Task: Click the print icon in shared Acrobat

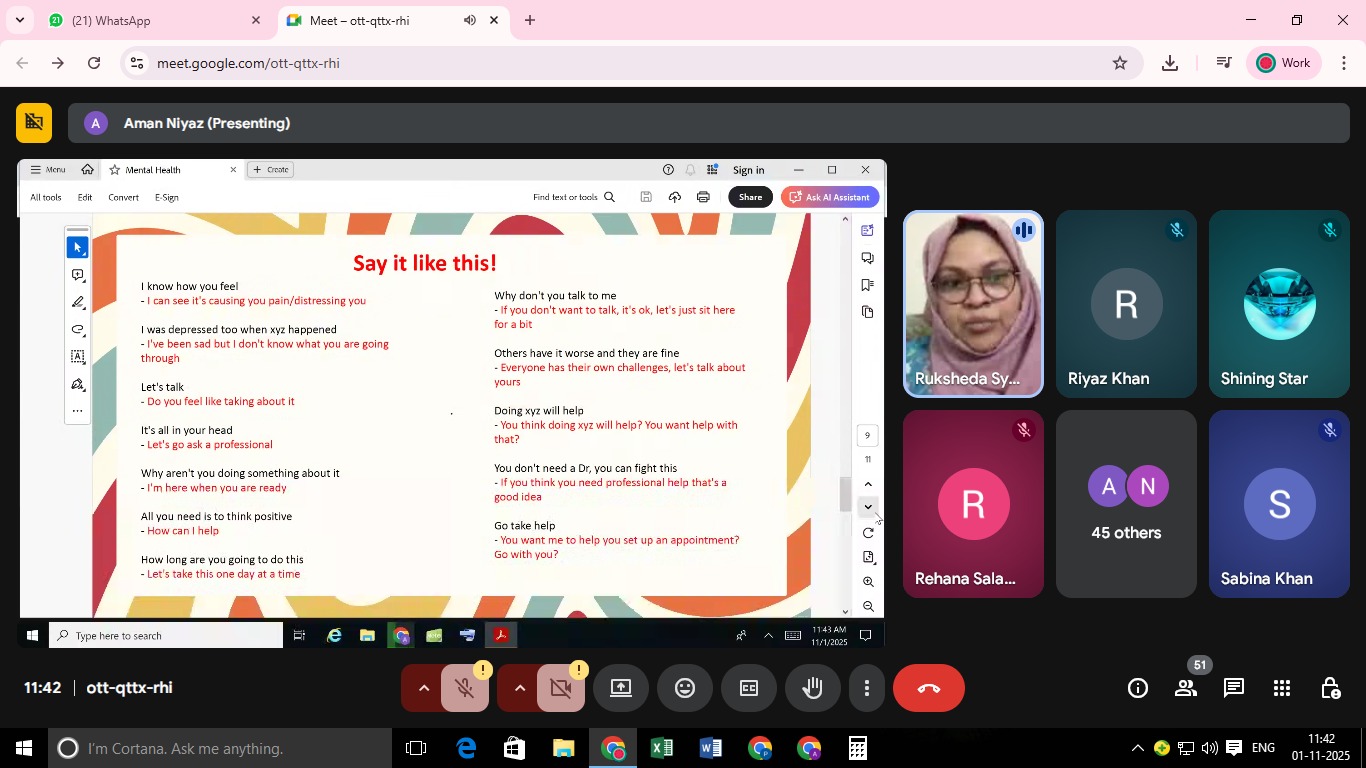Action: [703, 197]
